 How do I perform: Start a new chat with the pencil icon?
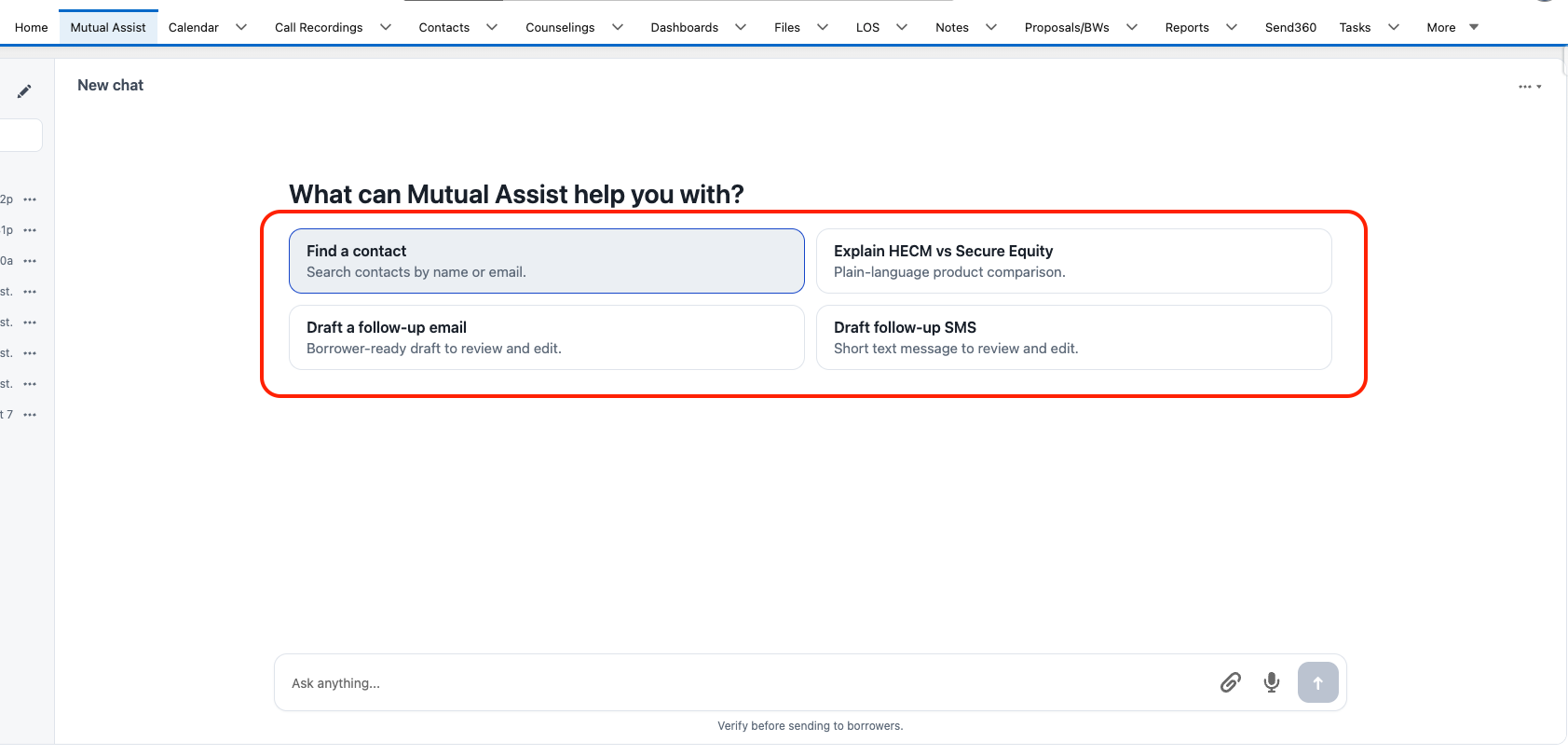pos(24,91)
